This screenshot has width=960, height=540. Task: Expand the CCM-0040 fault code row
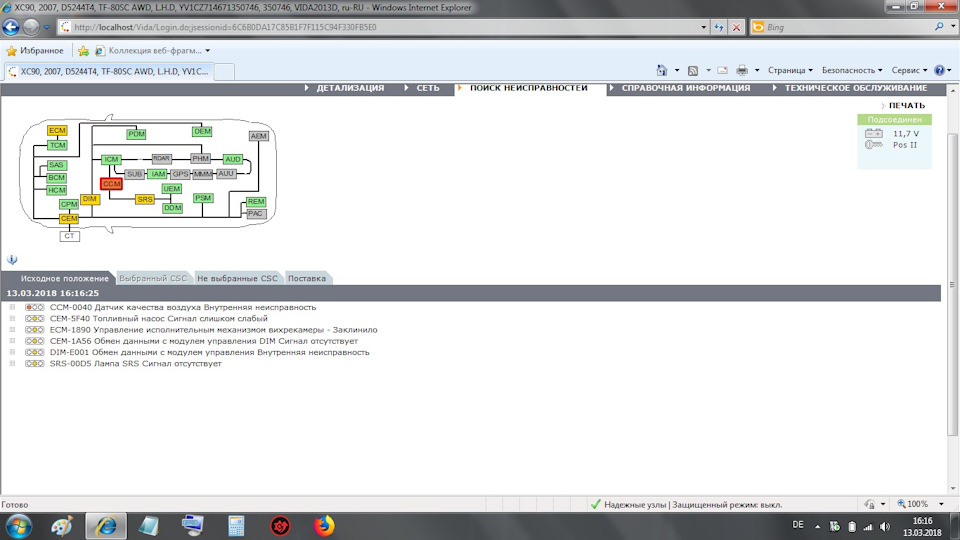tap(12, 307)
